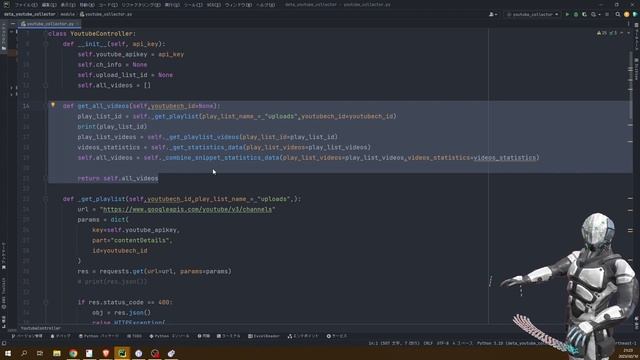Open youtube_collector run configuration dropdown
Viewport: 640px width, 360px height.
[x=533, y=14]
